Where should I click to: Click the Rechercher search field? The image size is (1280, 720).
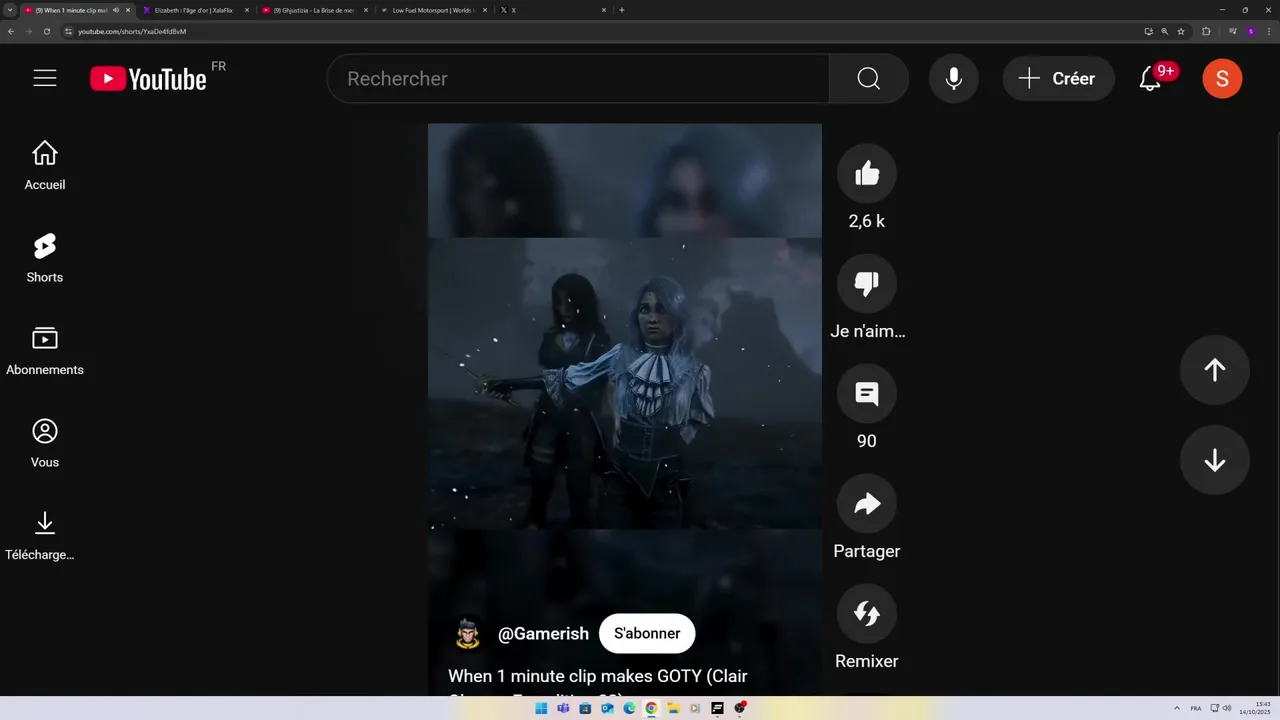pos(578,79)
